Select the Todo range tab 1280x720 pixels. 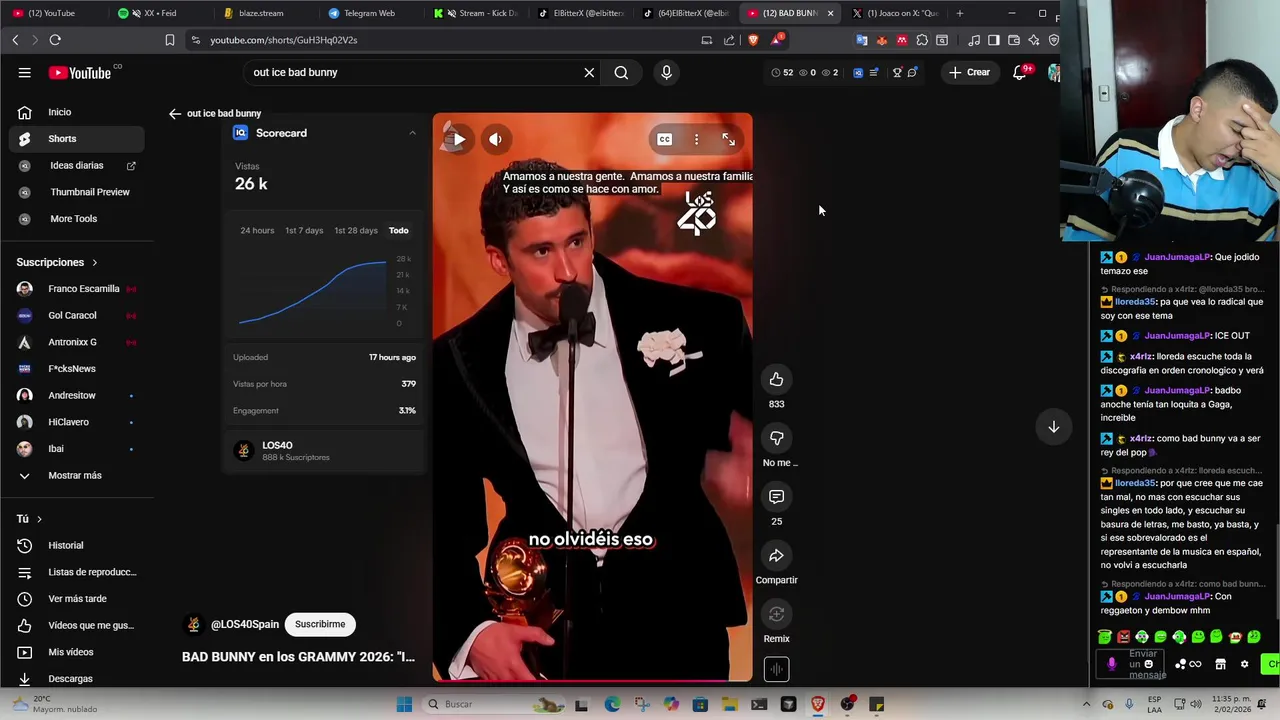(399, 230)
